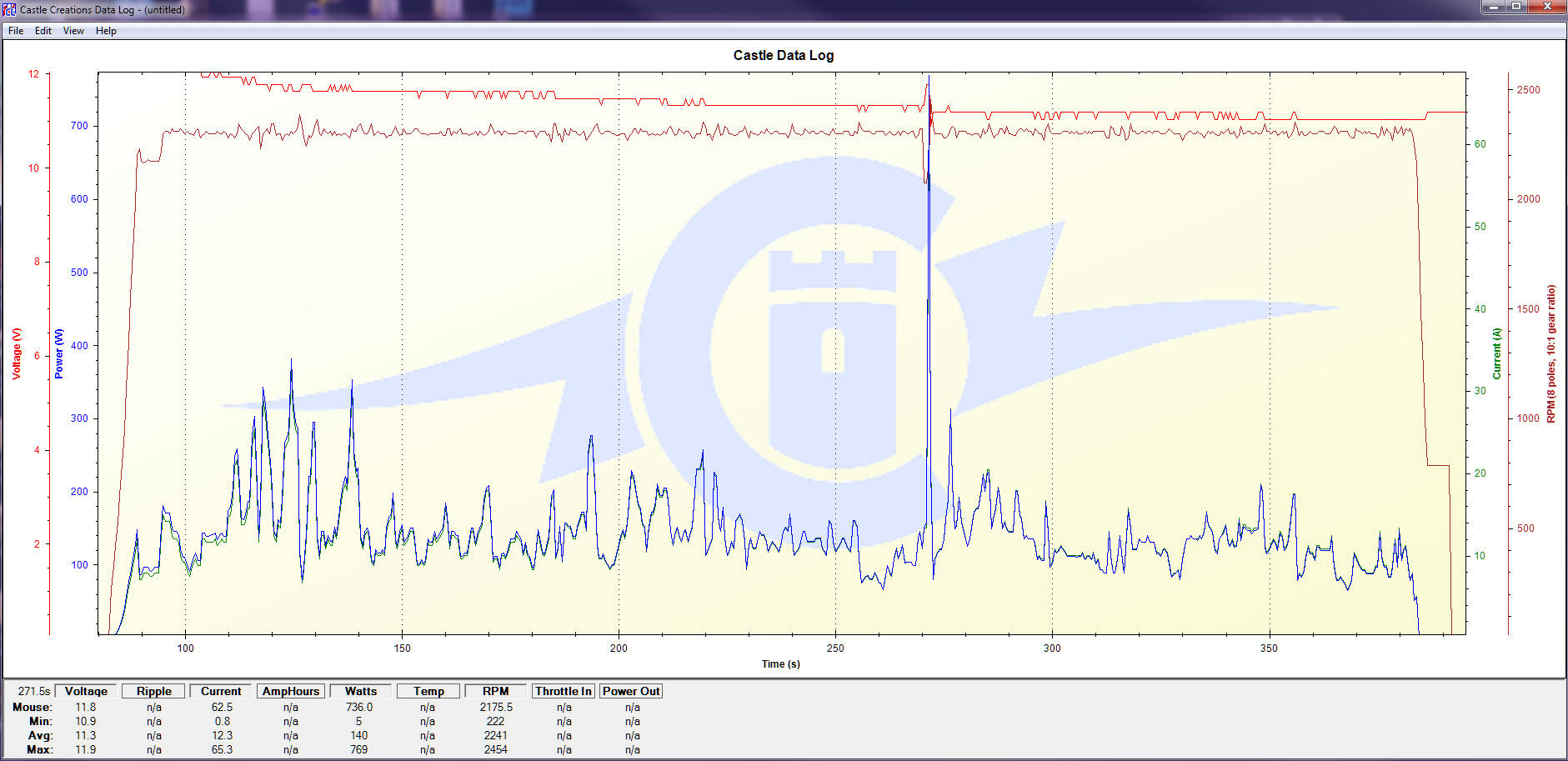The height and width of the screenshot is (761, 1568).
Task: Open the File menu
Action: 16,31
